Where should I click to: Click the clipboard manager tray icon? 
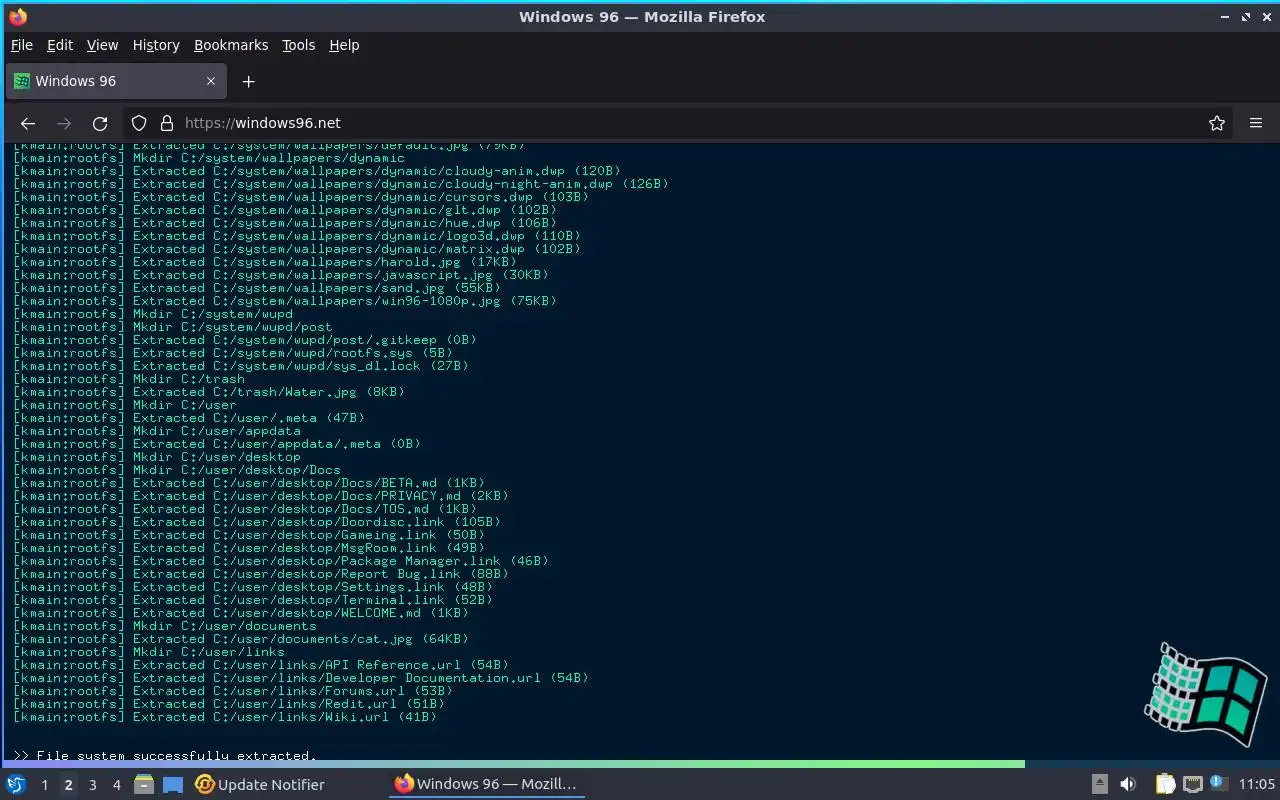1166,784
